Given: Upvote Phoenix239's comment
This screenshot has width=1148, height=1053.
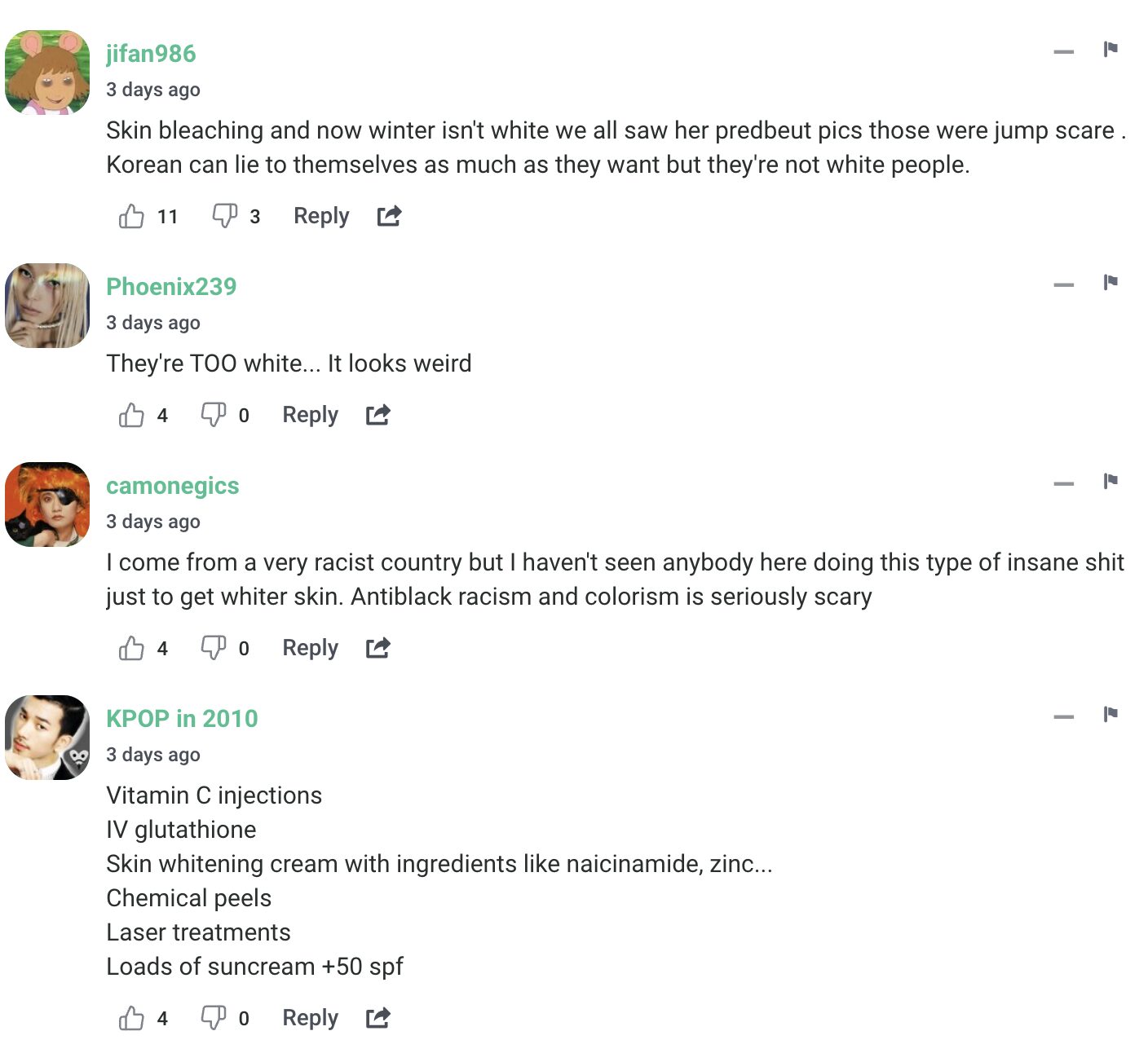Looking at the screenshot, I should pyautogui.click(x=131, y=415).
